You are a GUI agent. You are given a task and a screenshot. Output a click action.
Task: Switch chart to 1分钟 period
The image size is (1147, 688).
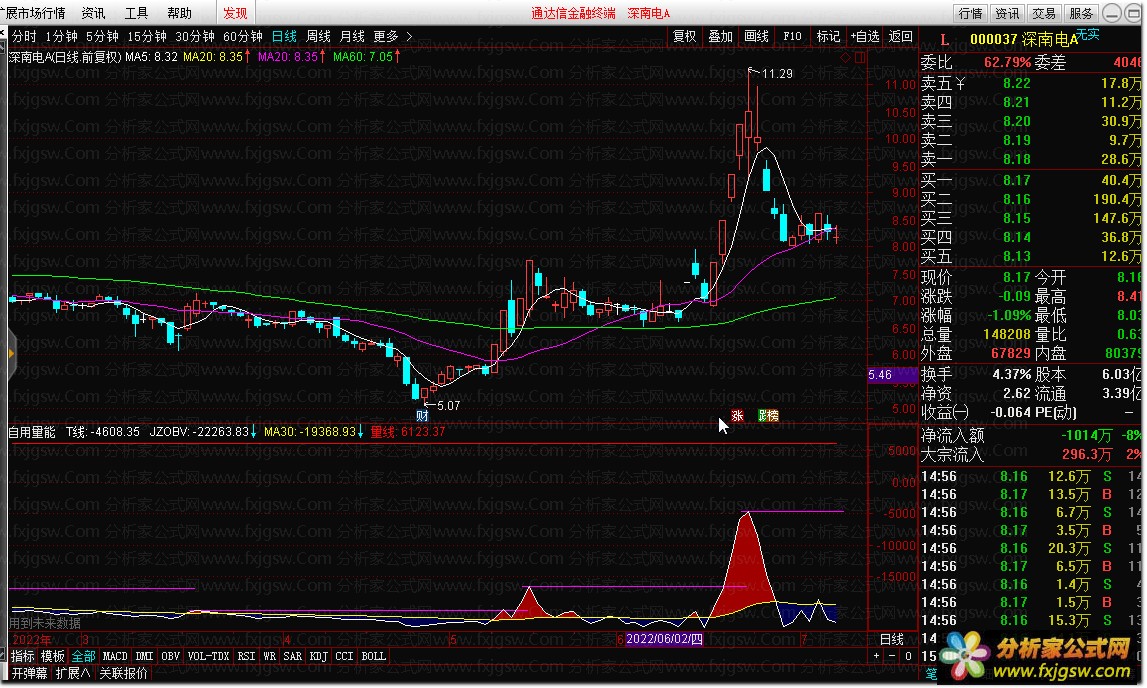pyautogui.click(x=61, y=36)
